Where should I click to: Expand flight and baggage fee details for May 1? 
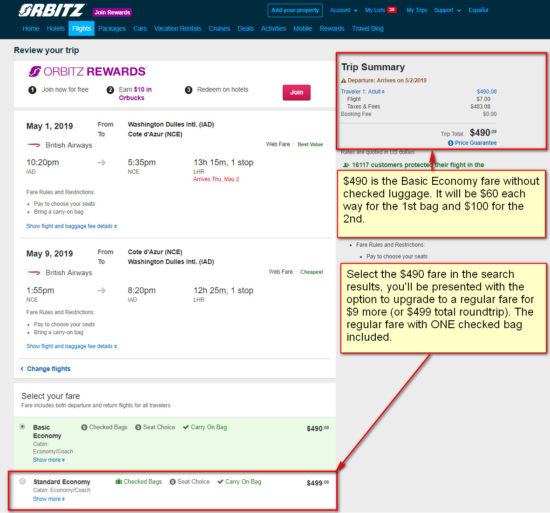click(72, 226)
